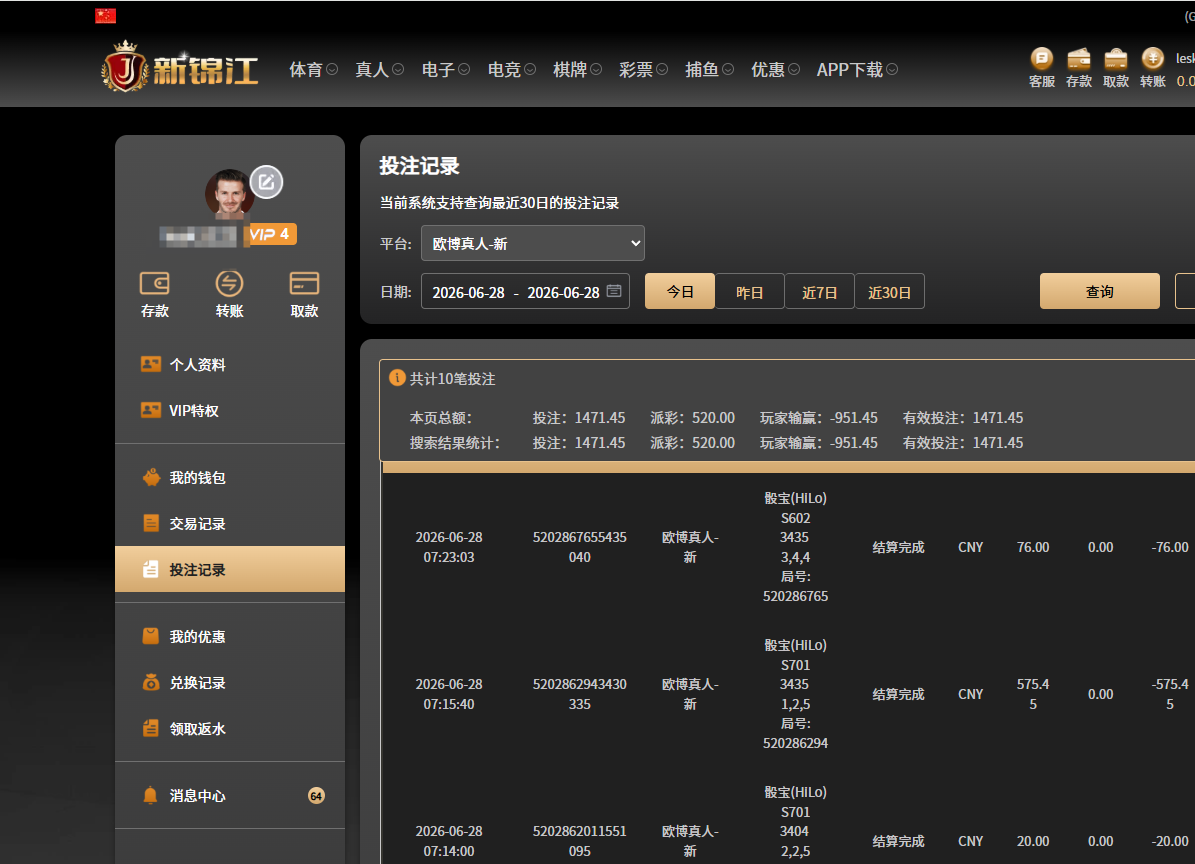Viewport: 1195px width, 864px height.
Task: Click the customer service (客服) icon
Action: click(1041, 59)
